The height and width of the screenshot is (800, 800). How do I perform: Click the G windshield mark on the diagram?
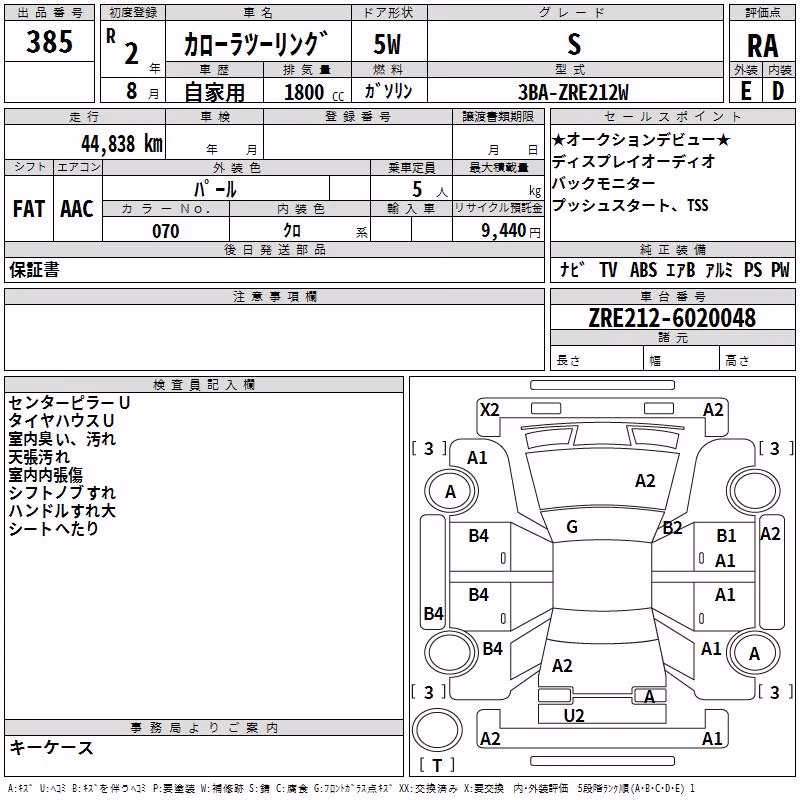click(572, 527)
